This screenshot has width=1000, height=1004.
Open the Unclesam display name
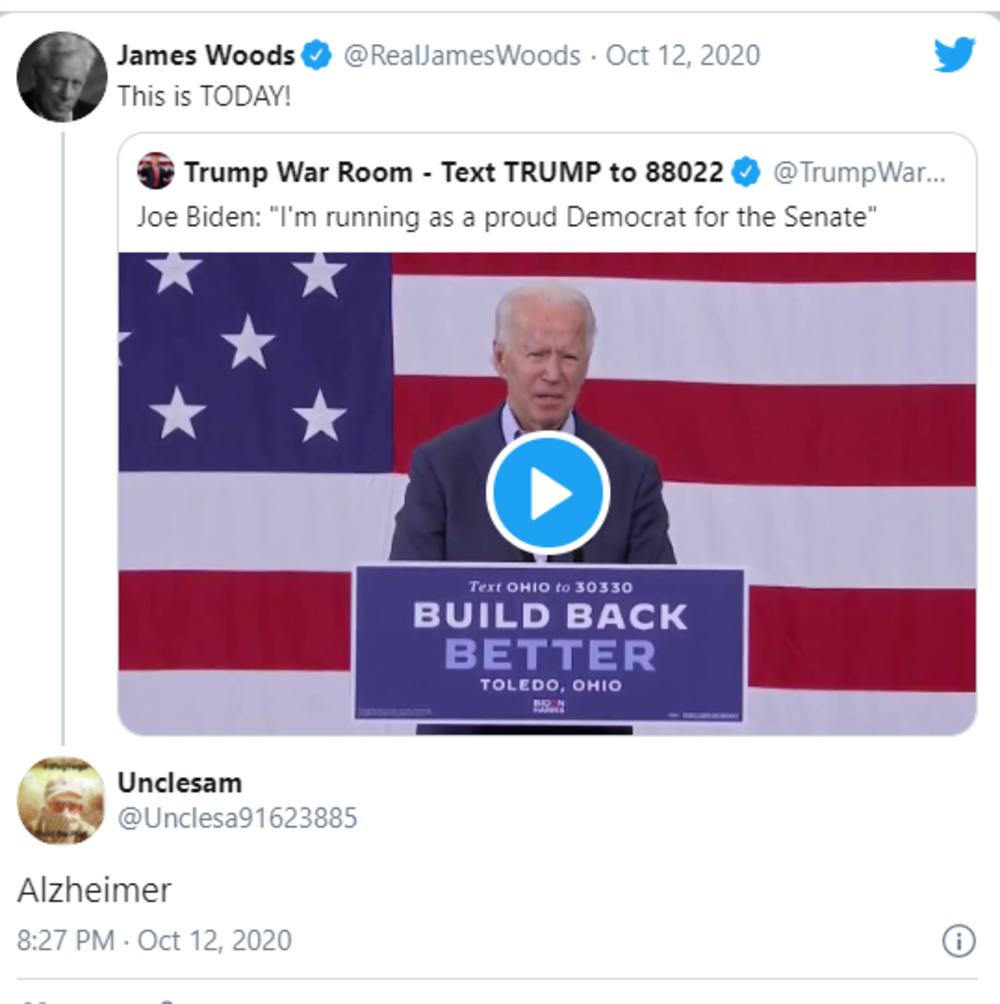tap(180, 782)
